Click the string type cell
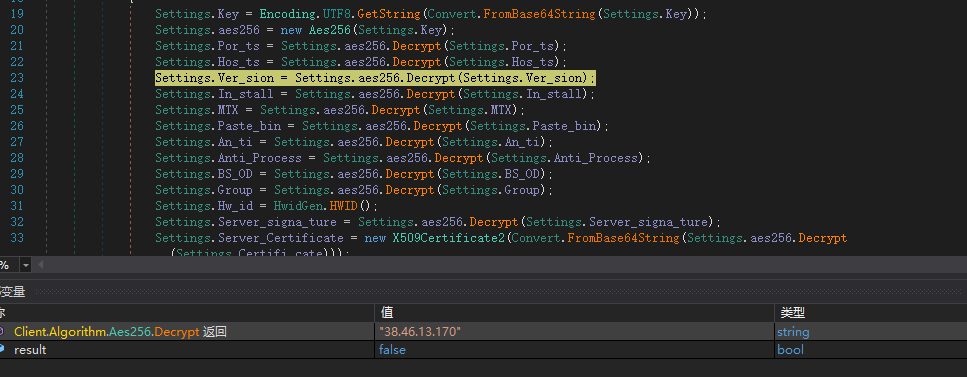Viewport: 967px width, 377px height. pyautogui.click(x=871, y=332)
